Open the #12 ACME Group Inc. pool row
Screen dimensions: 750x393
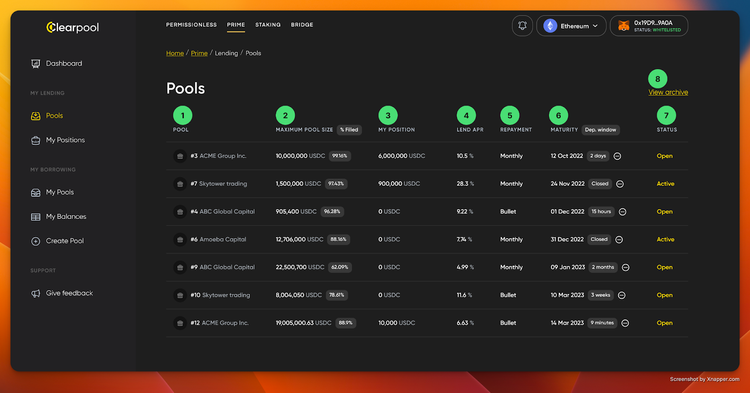point(427,323)
